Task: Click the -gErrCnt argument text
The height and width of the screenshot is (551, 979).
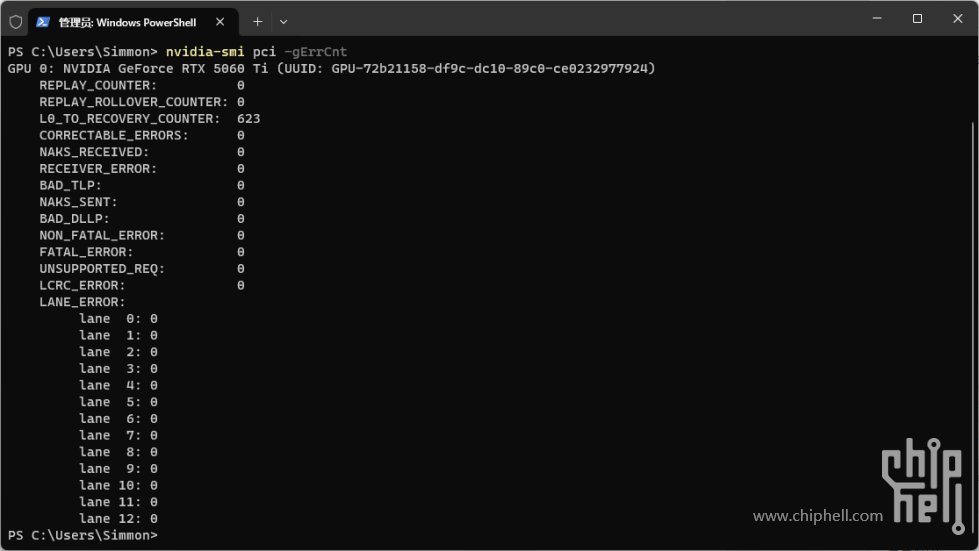Action: coord(315,52)
